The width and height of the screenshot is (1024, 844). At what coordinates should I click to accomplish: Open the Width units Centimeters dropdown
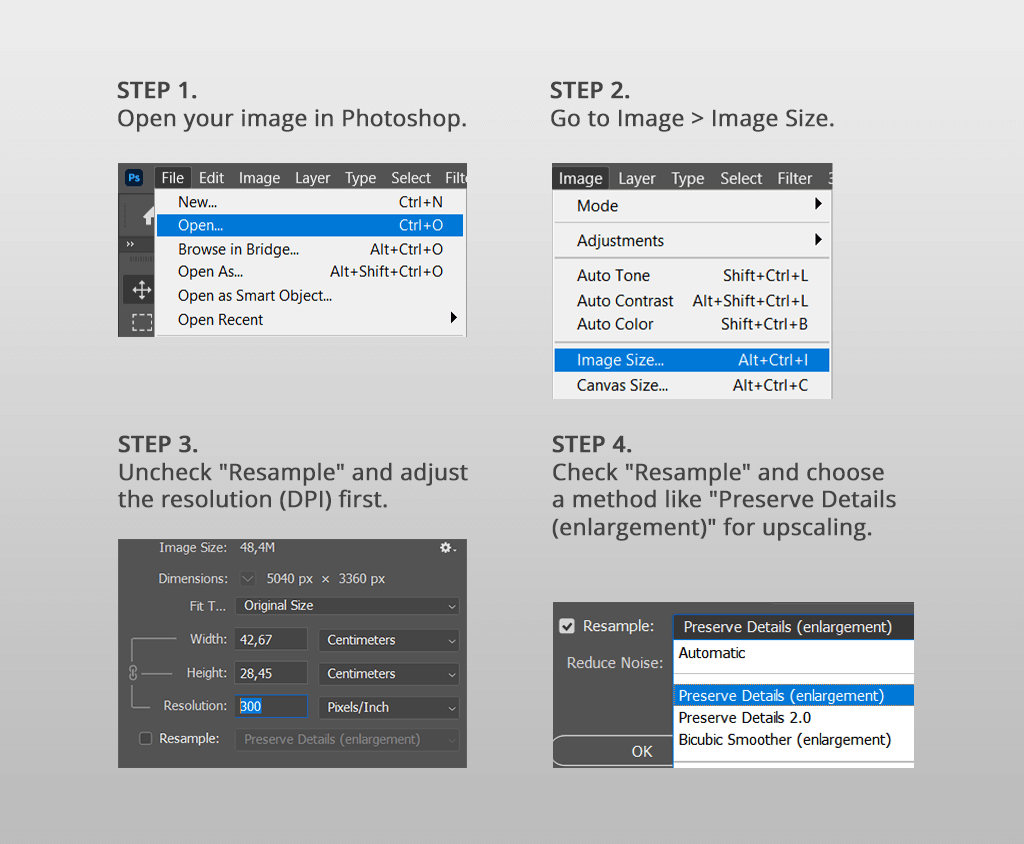click(389, 640)
